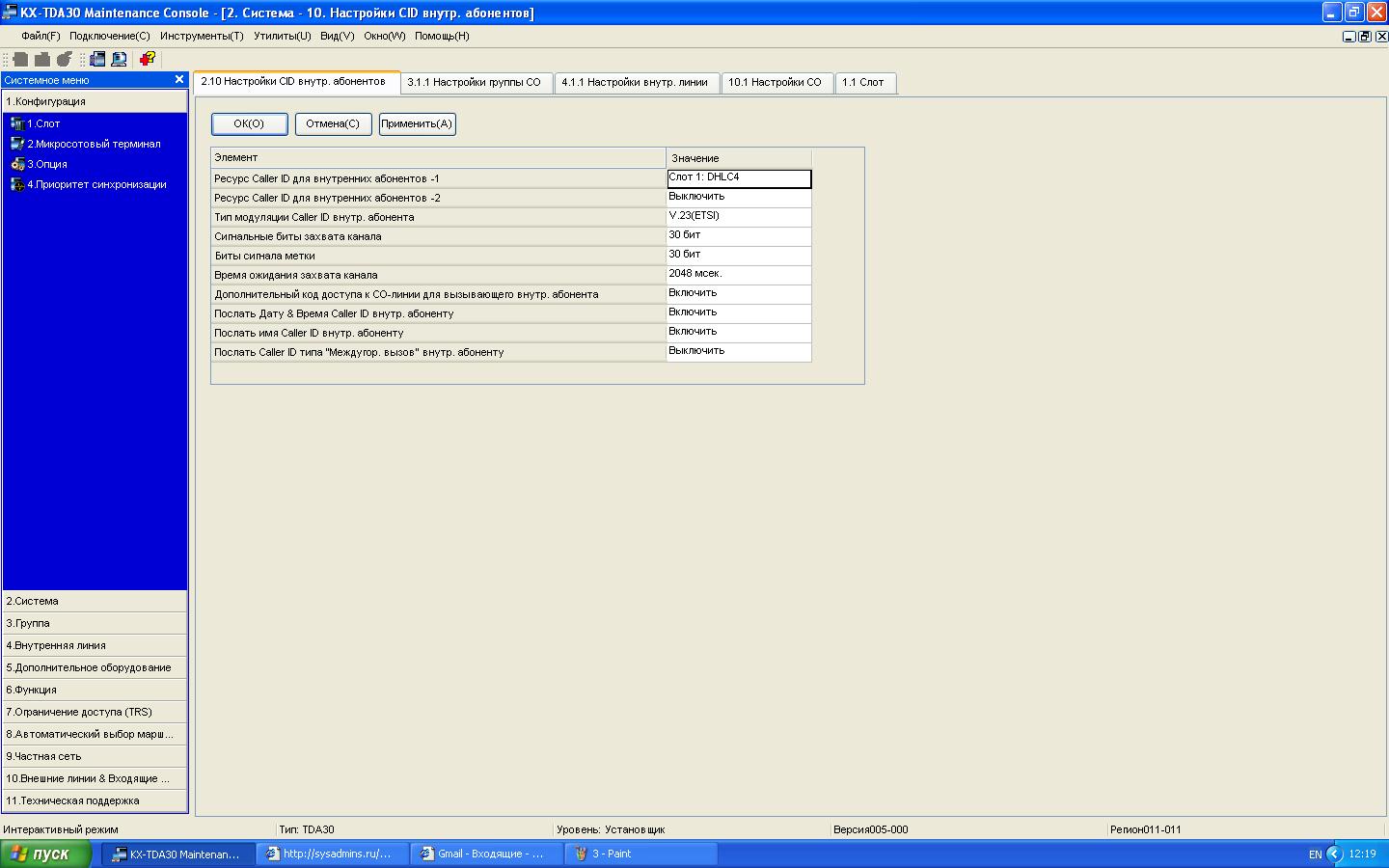Open the Вид(V) menu

(x=338, y=36)
